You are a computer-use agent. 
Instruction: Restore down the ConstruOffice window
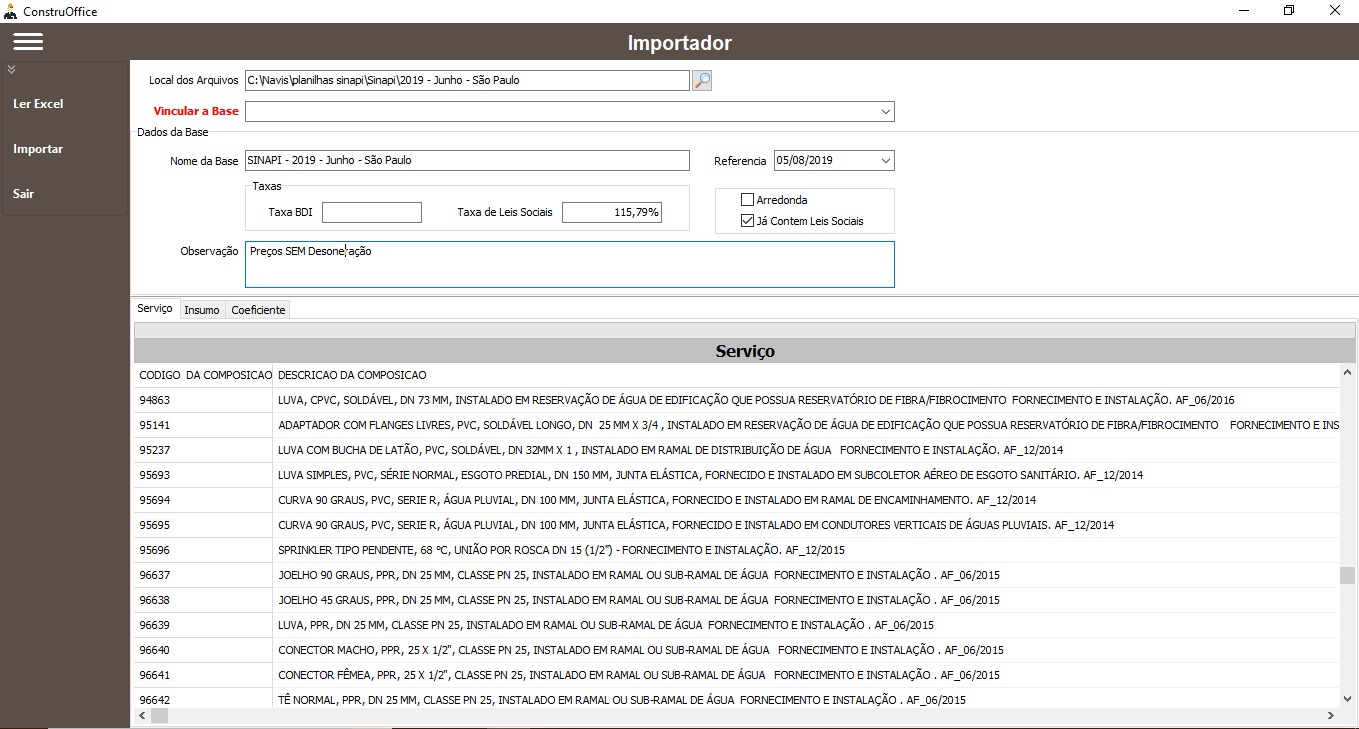tap(1289, 11)
